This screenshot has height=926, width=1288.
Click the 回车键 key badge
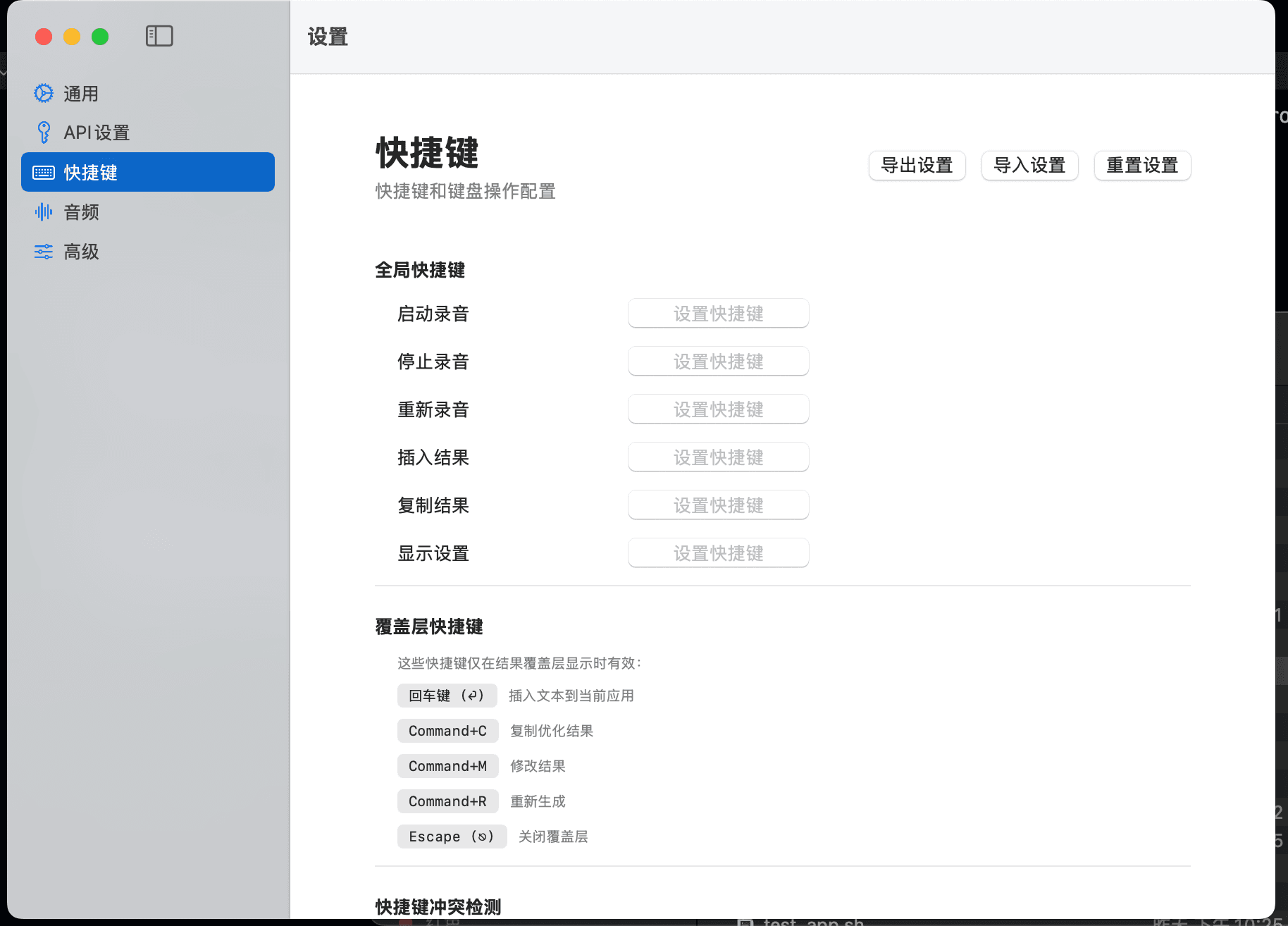(x=447, y=696)
